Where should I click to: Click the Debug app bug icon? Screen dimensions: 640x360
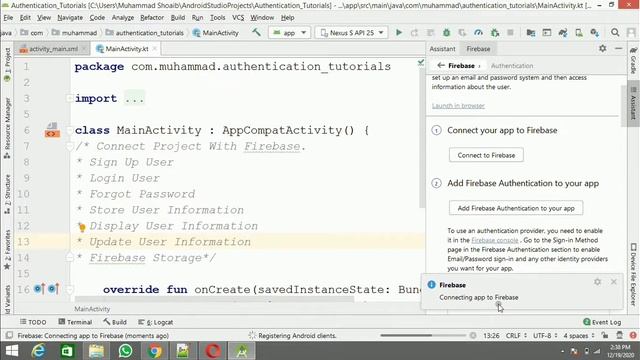click(x=447, y=33)
